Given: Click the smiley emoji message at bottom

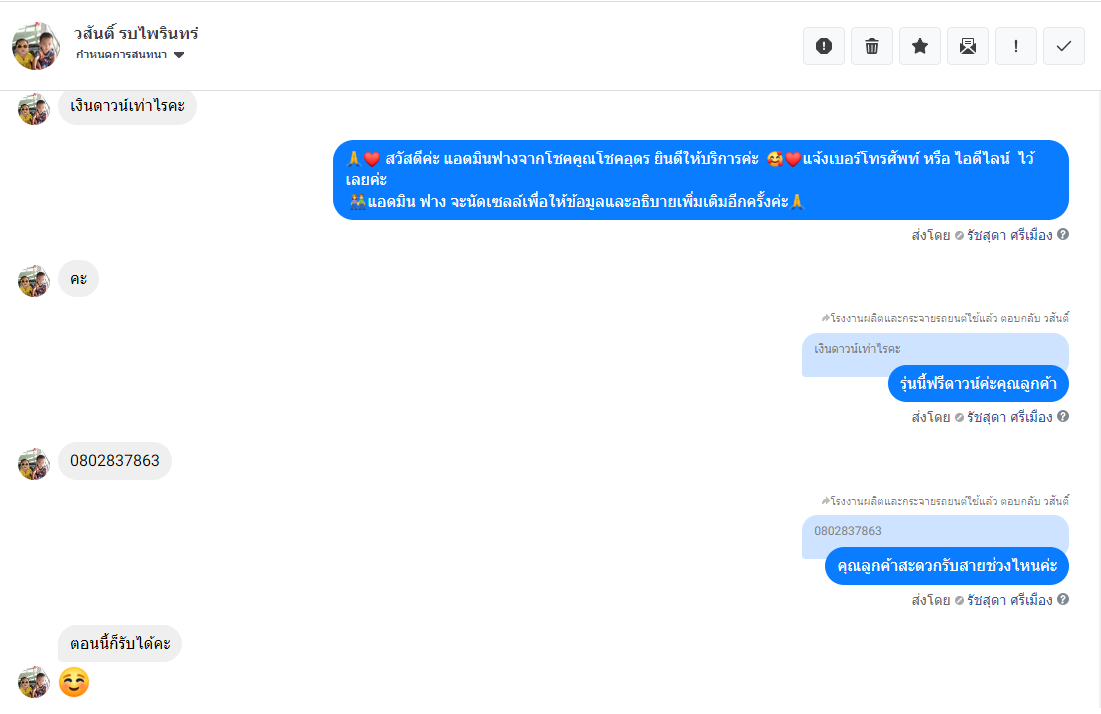Looking at the screenshot, I should pos(74,682).
